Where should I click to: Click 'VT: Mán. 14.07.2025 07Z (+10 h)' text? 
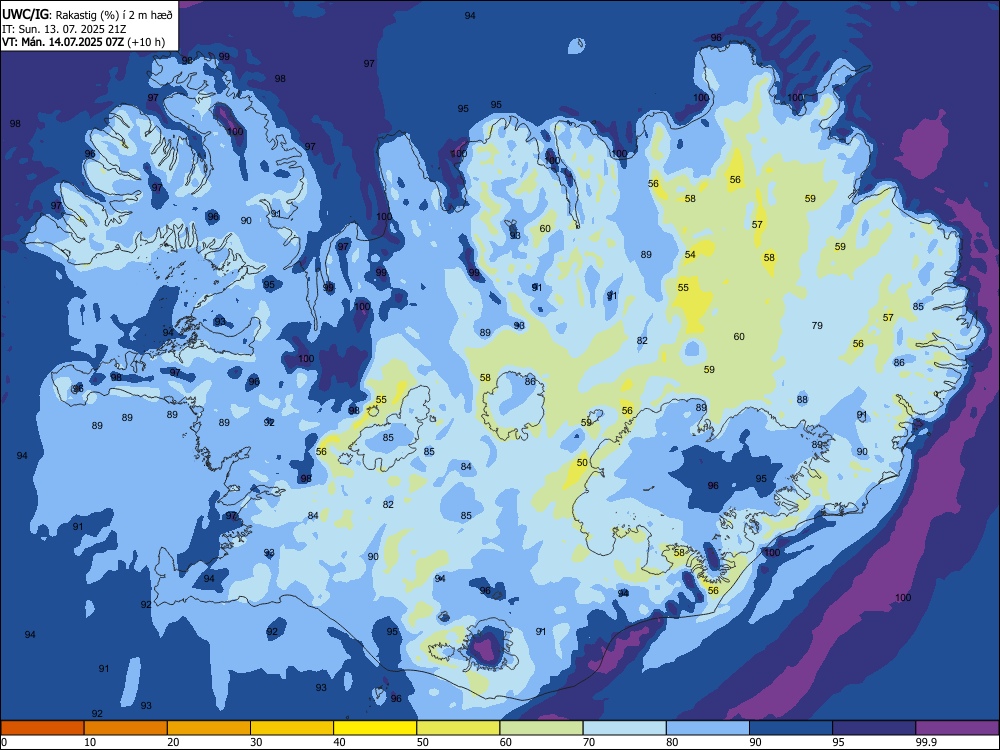coord(84,42)
